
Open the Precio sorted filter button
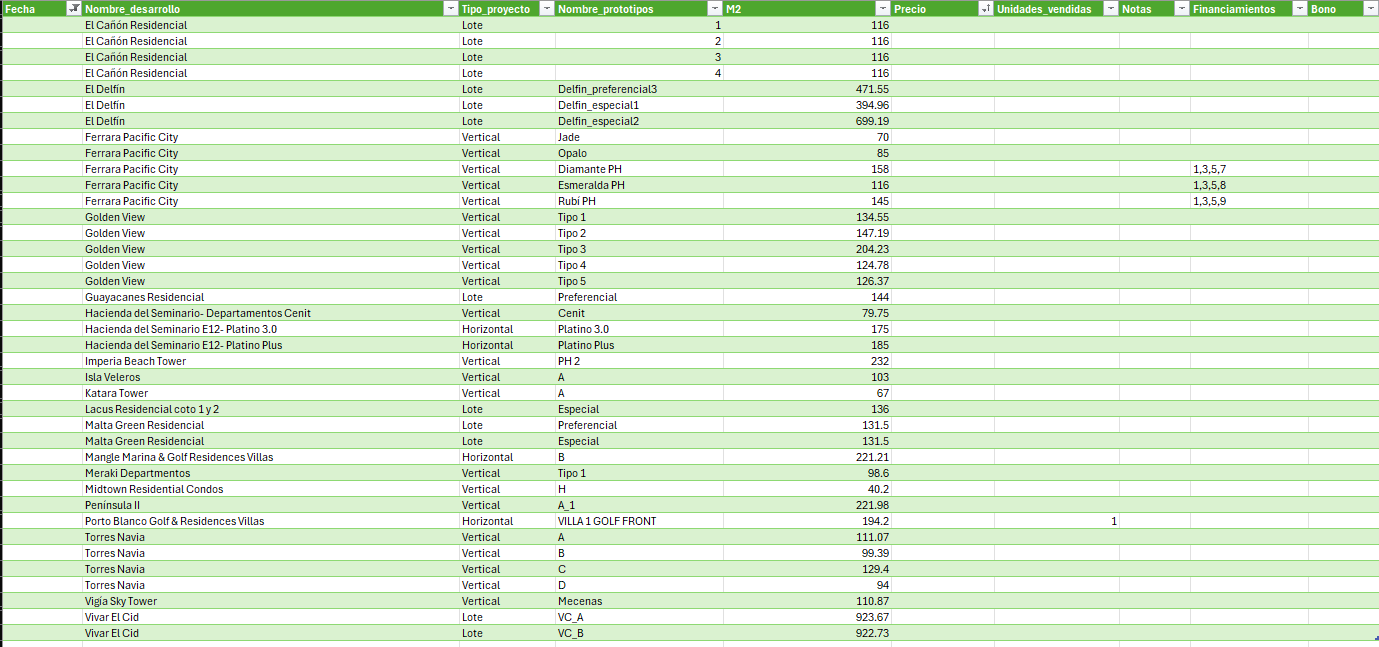(985, 9)
